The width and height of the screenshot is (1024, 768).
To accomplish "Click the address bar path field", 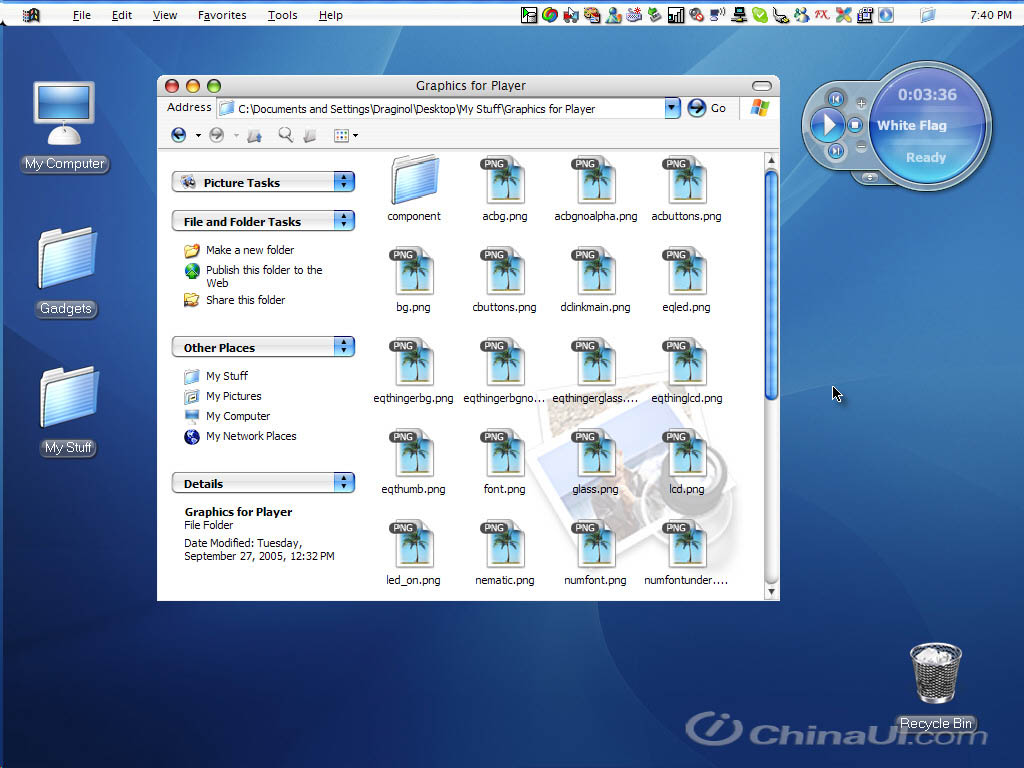I will click(441, 109).
